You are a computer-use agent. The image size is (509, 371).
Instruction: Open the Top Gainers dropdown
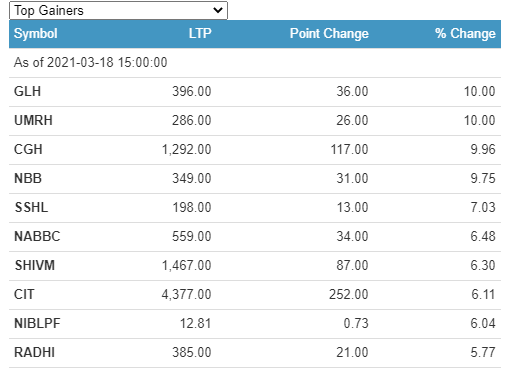pyautogui.click(x=118, y=10)
